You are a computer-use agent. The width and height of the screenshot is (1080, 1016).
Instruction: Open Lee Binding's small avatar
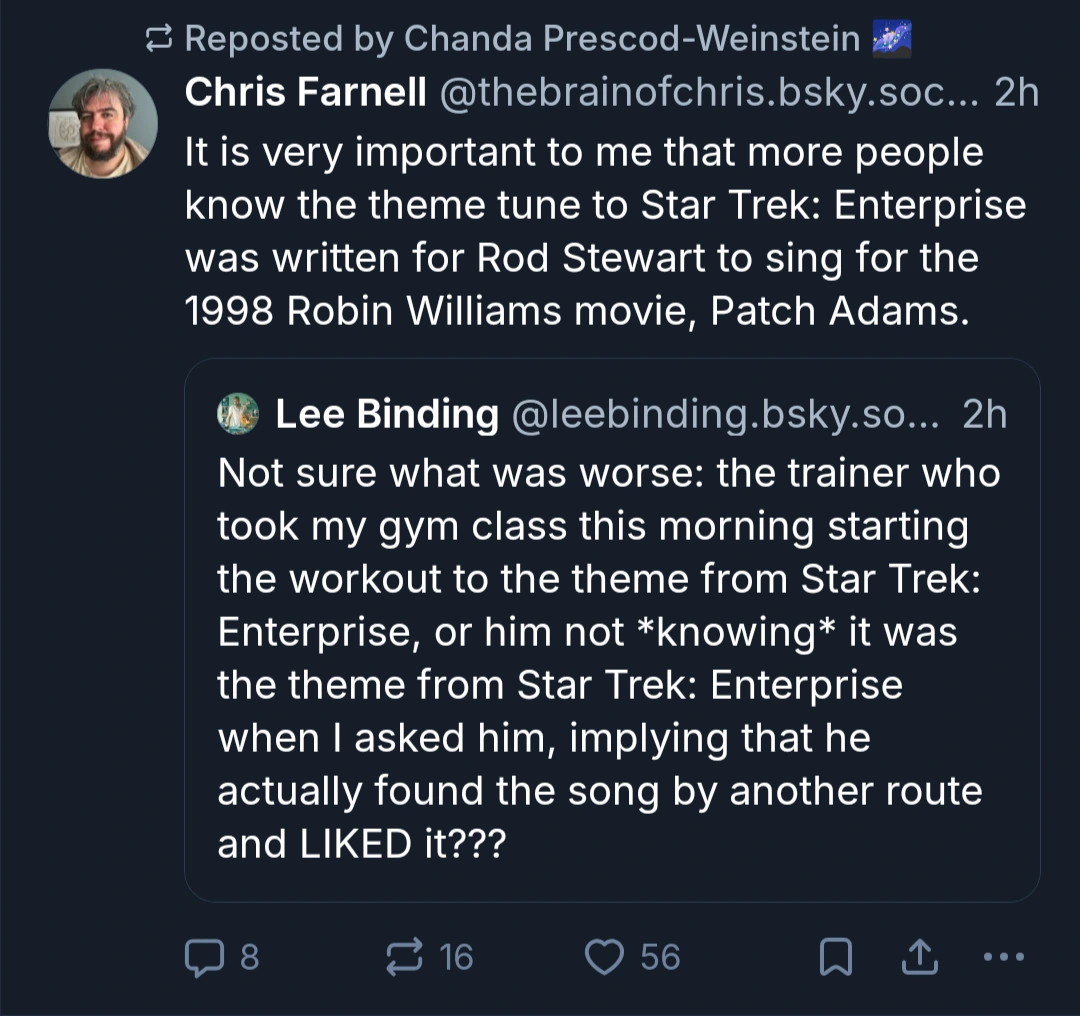click(x=238, y=414)
